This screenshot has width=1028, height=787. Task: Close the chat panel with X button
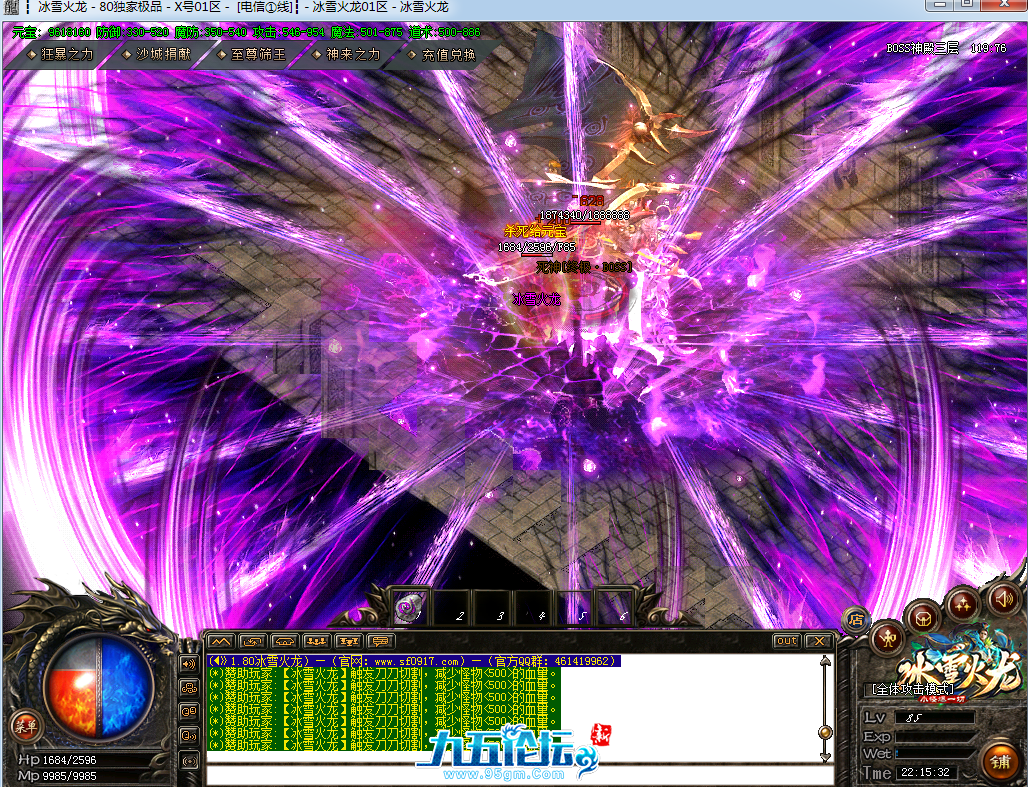point(818,641)
